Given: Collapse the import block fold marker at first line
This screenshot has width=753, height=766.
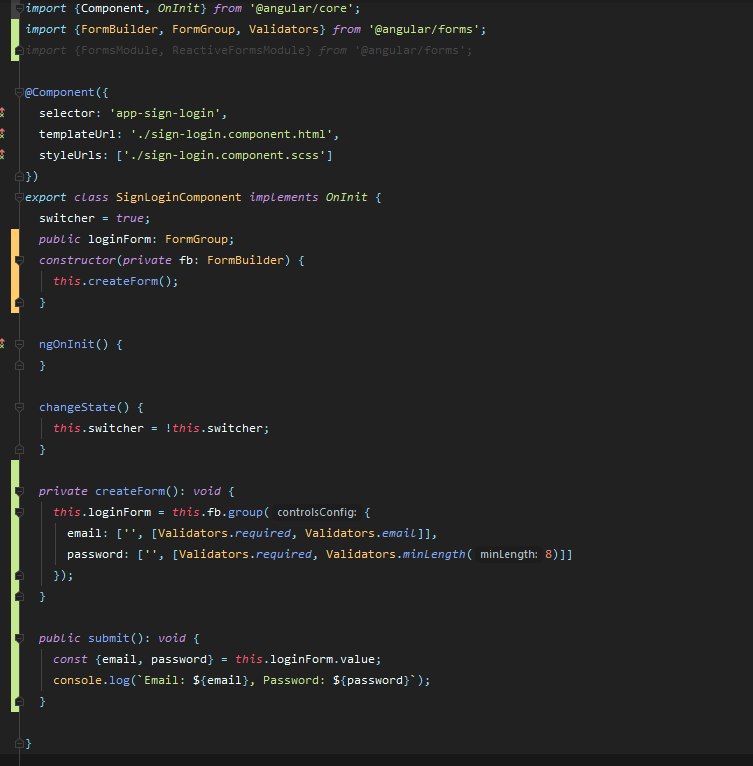Looking at the screenshot, I should pos(20,8).
